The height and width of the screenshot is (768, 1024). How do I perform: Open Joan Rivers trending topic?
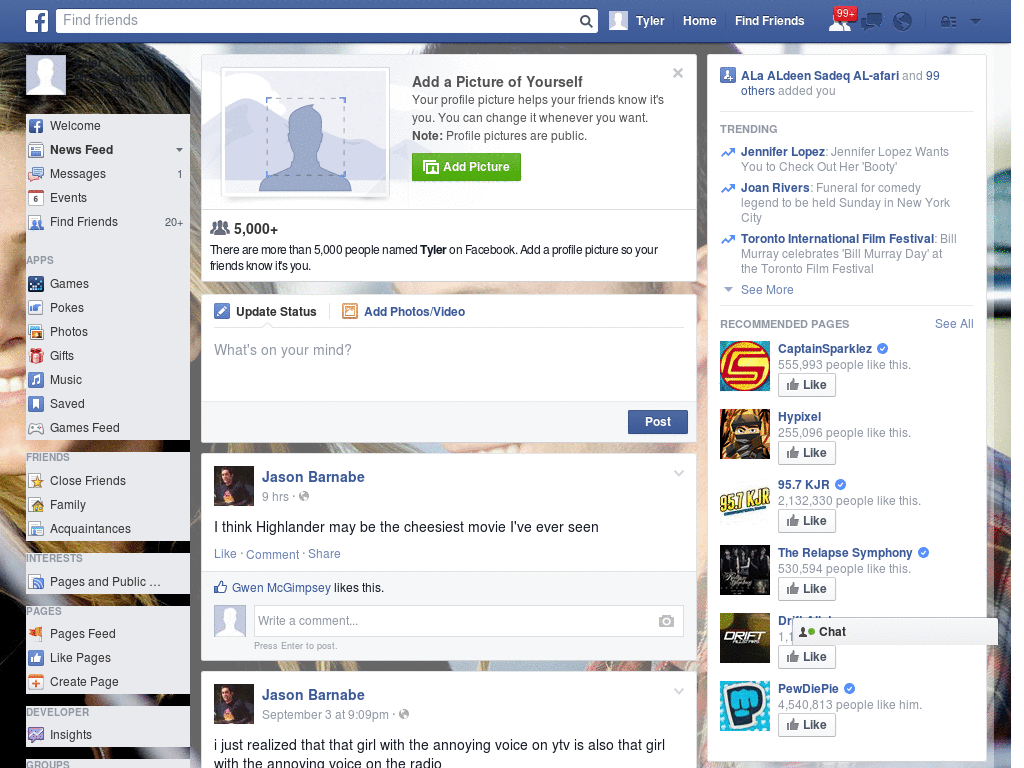775,188
